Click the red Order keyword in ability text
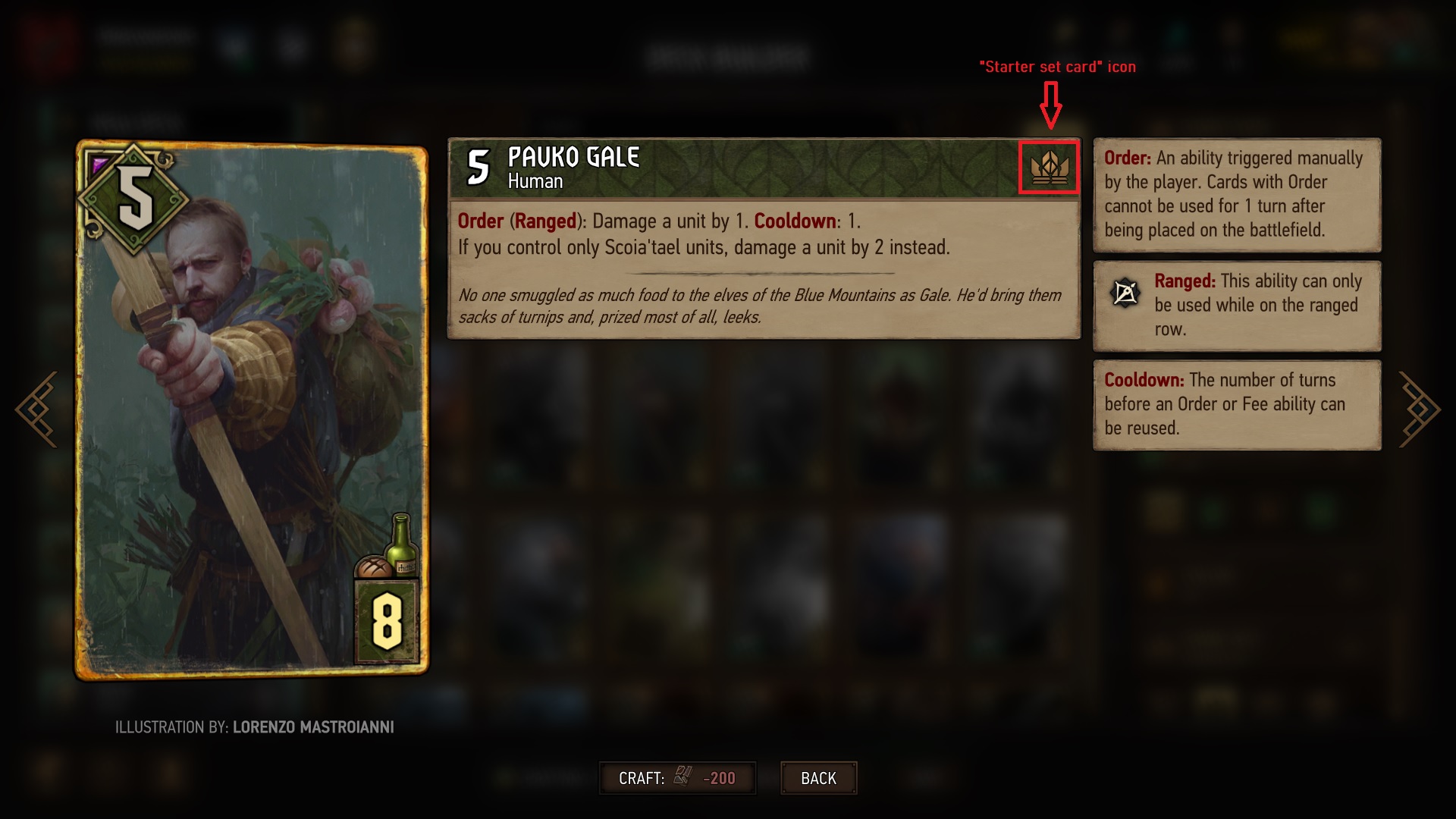1456x819 pixels. [x=481, y=221]
